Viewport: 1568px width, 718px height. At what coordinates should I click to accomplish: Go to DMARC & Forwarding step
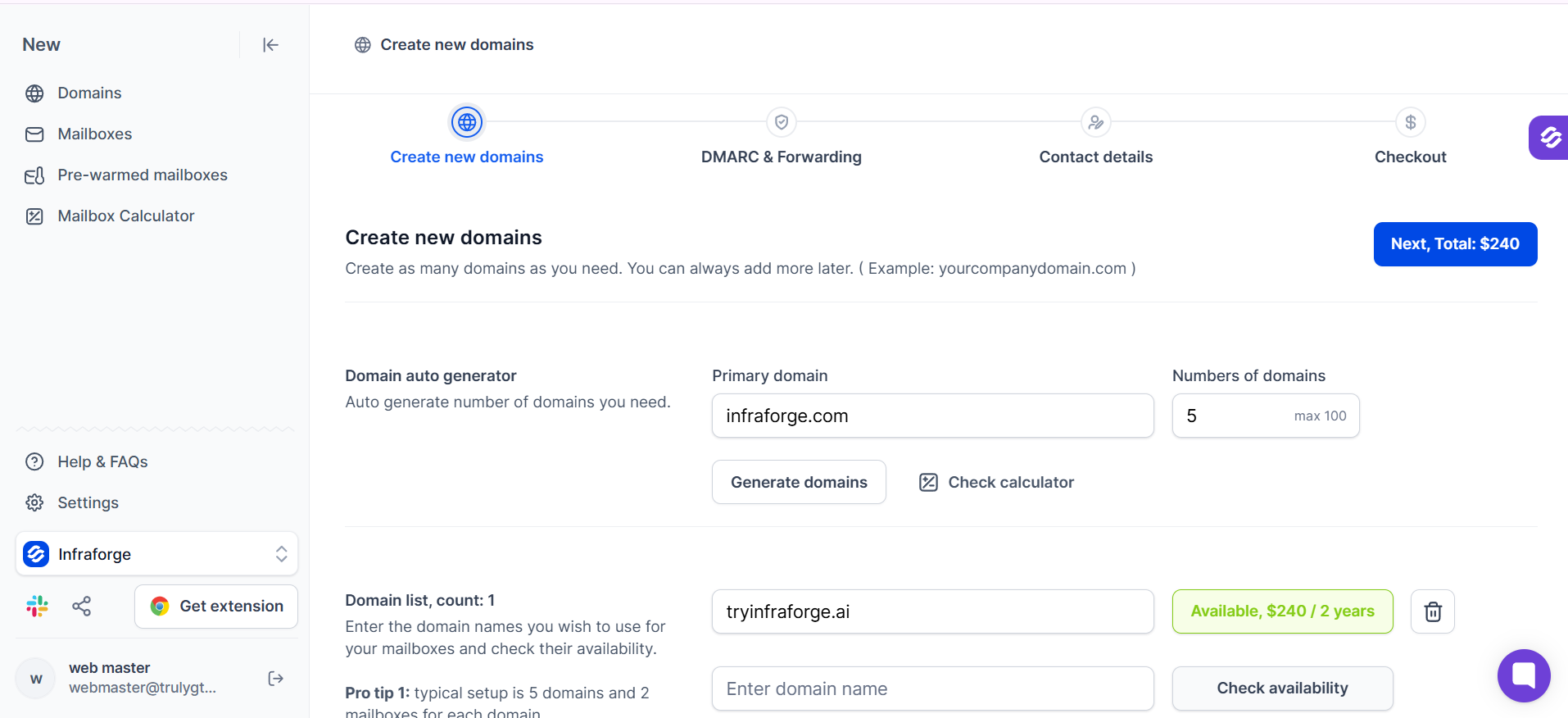pyautogui.click(x=782, y=157)
